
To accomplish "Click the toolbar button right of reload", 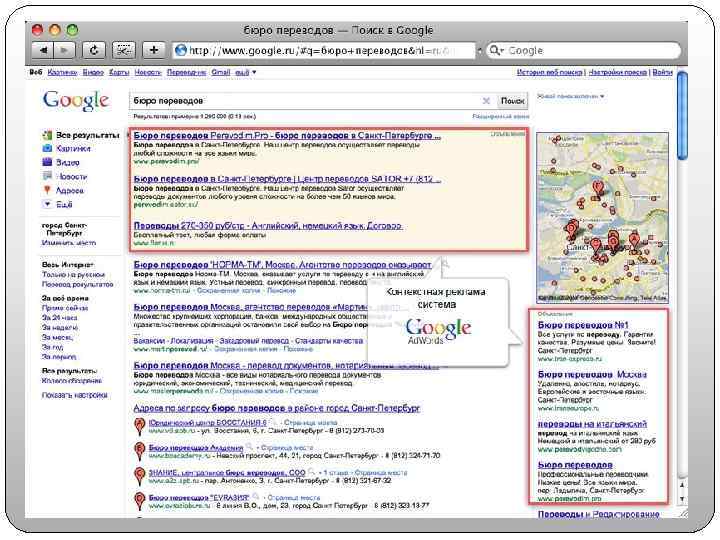I will tap(124, 50).
